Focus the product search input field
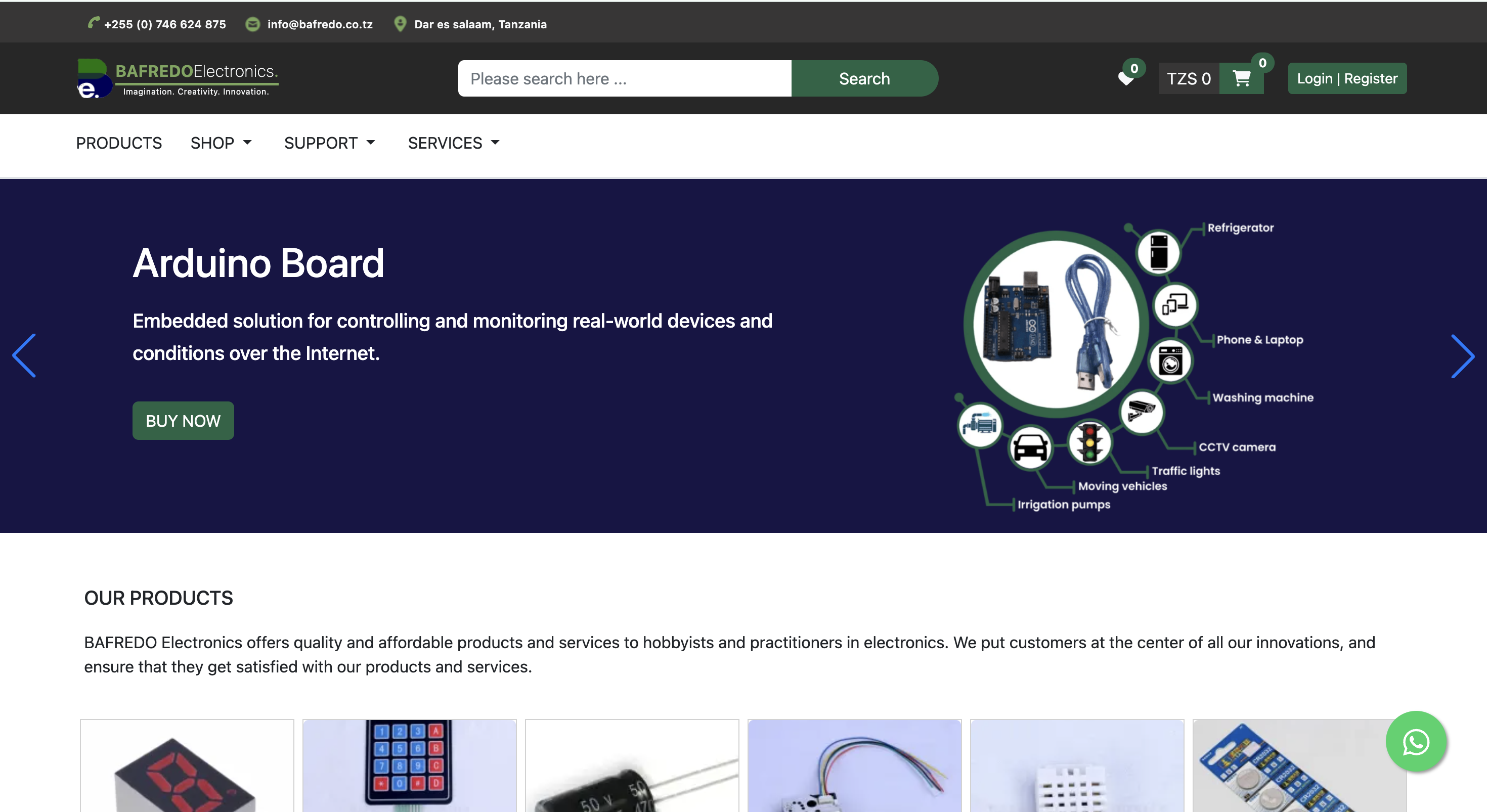 [625, 78]
